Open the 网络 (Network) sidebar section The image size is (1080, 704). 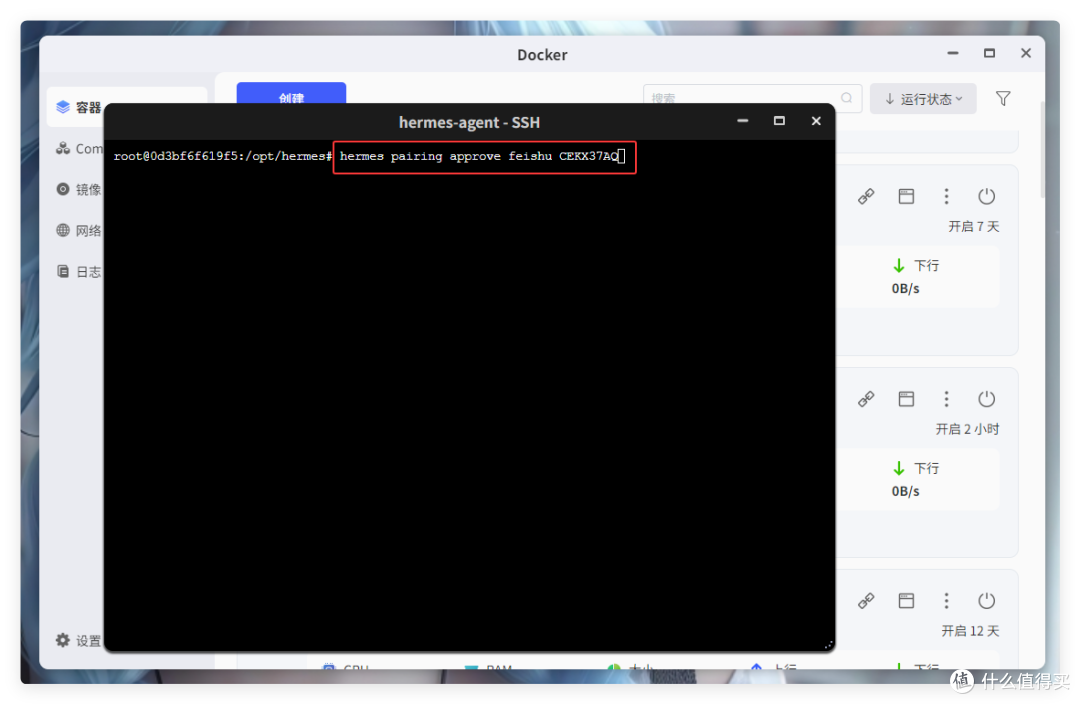click(78, 230)
